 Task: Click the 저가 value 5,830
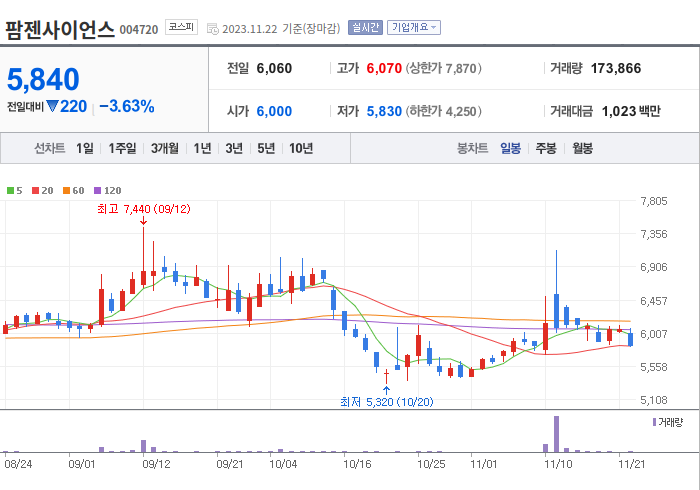click(384, 111)
